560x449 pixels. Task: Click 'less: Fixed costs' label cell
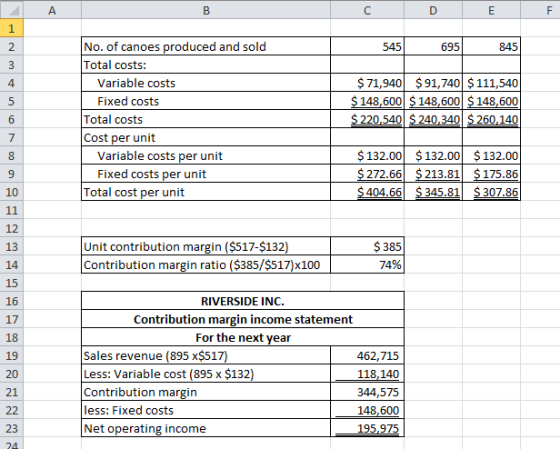[206, 410]
